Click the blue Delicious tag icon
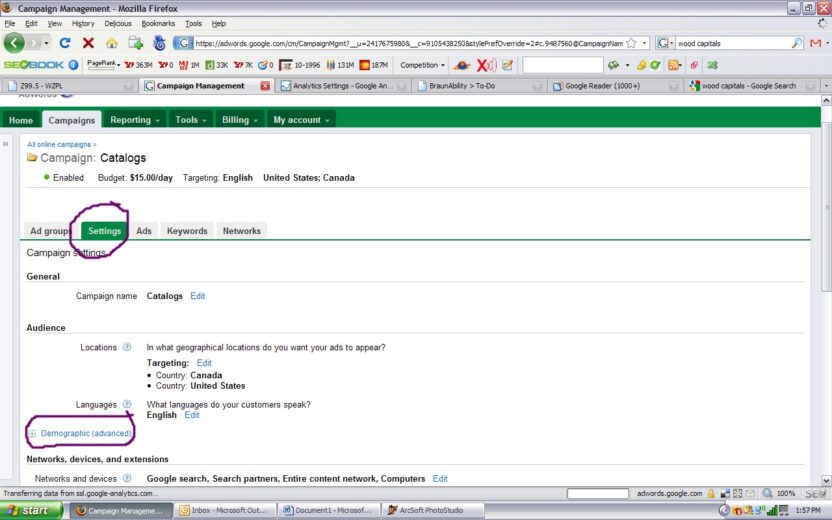The width and height of the screenshot is (832, 520). click(159, 43)
